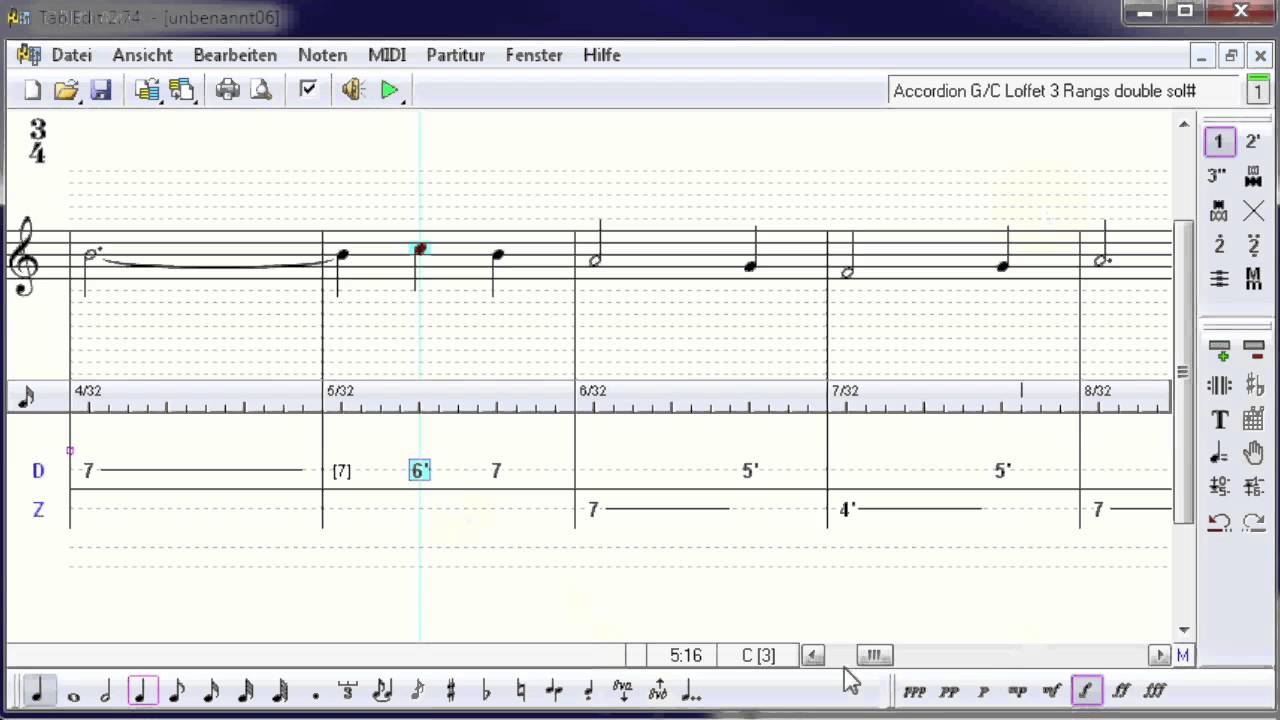Viewport: 1280px width, 720px height.
Task: Open the Bearbeiten menu
Action: click(x=235, y=55)
